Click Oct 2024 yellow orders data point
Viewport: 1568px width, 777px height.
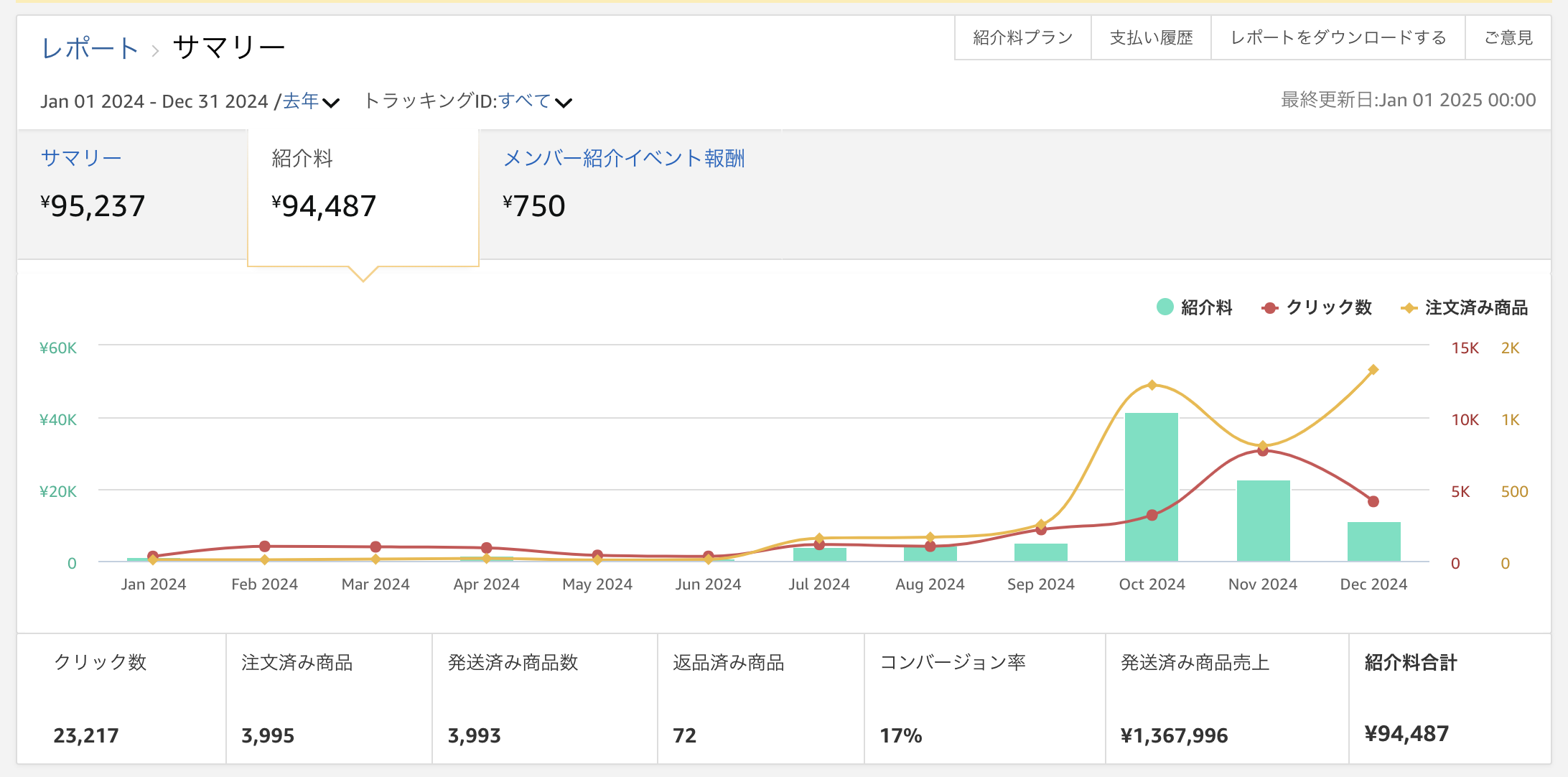click(1152, 385)
